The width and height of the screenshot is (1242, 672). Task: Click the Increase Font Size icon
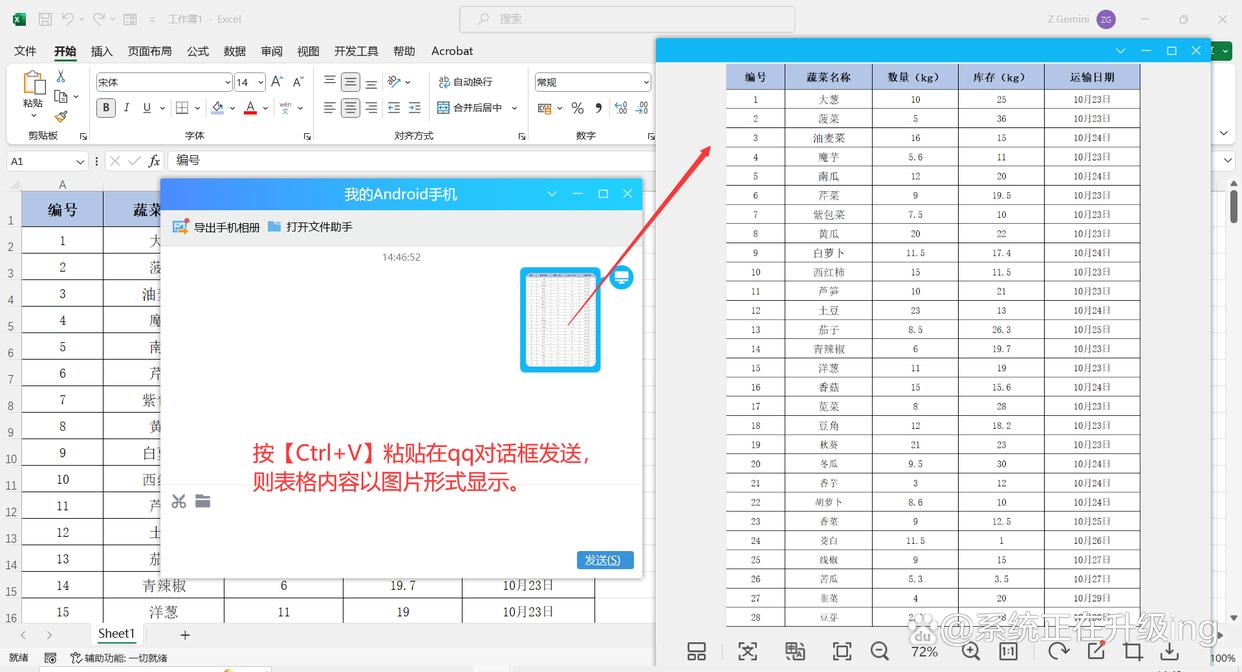click(x=278, y=82)
